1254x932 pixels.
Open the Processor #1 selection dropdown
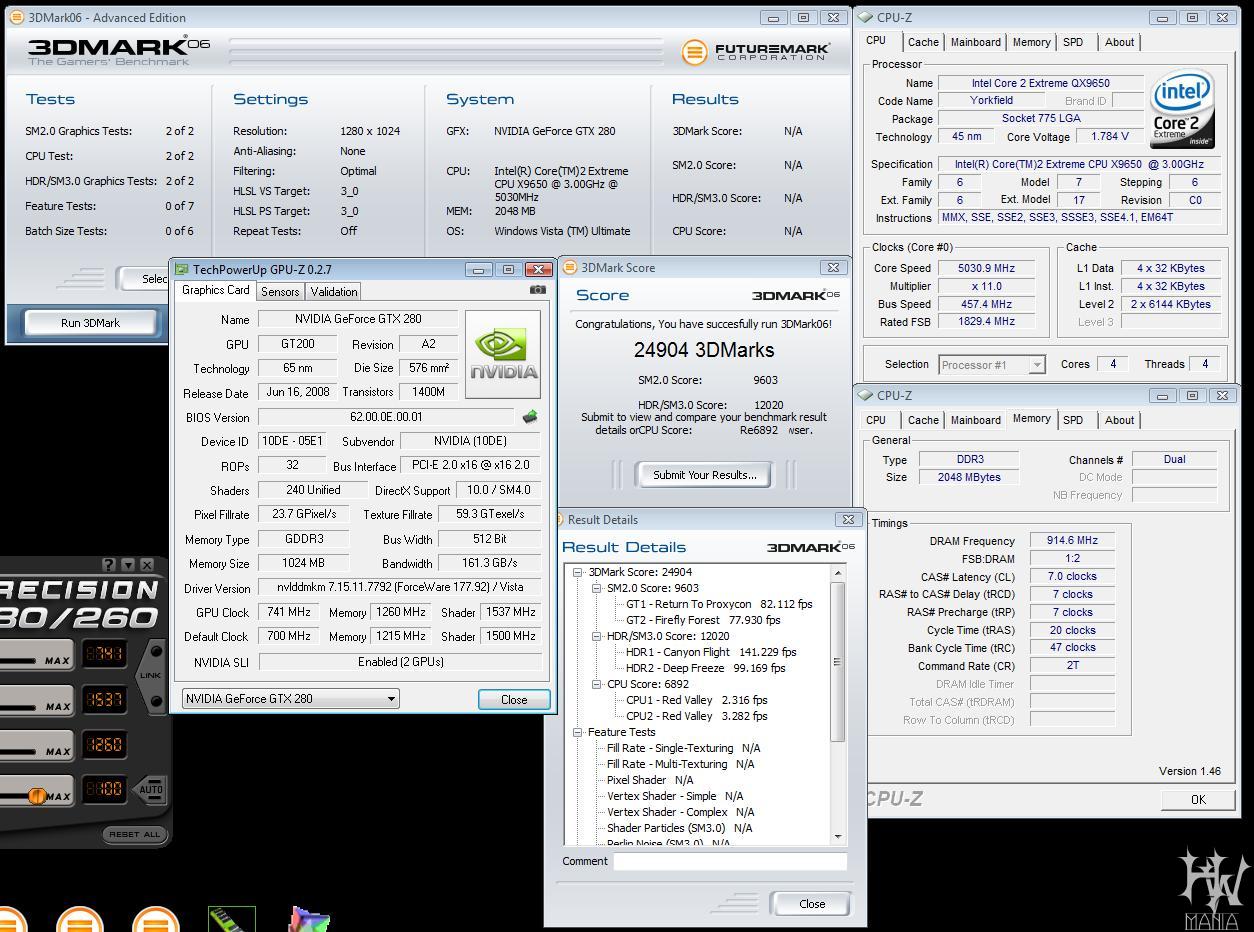[x=990, y=365]
